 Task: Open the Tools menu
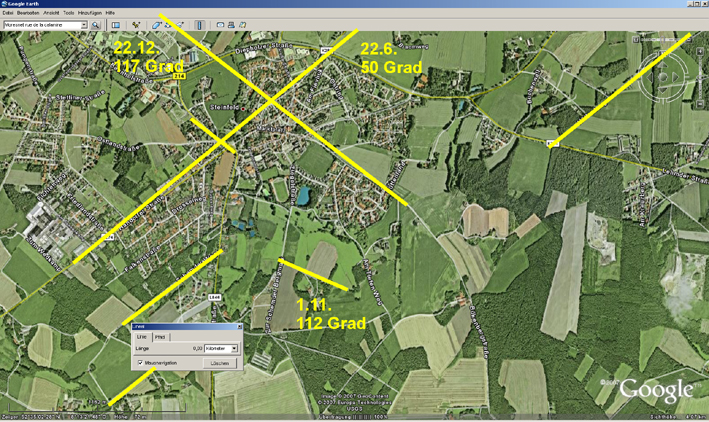69,13
